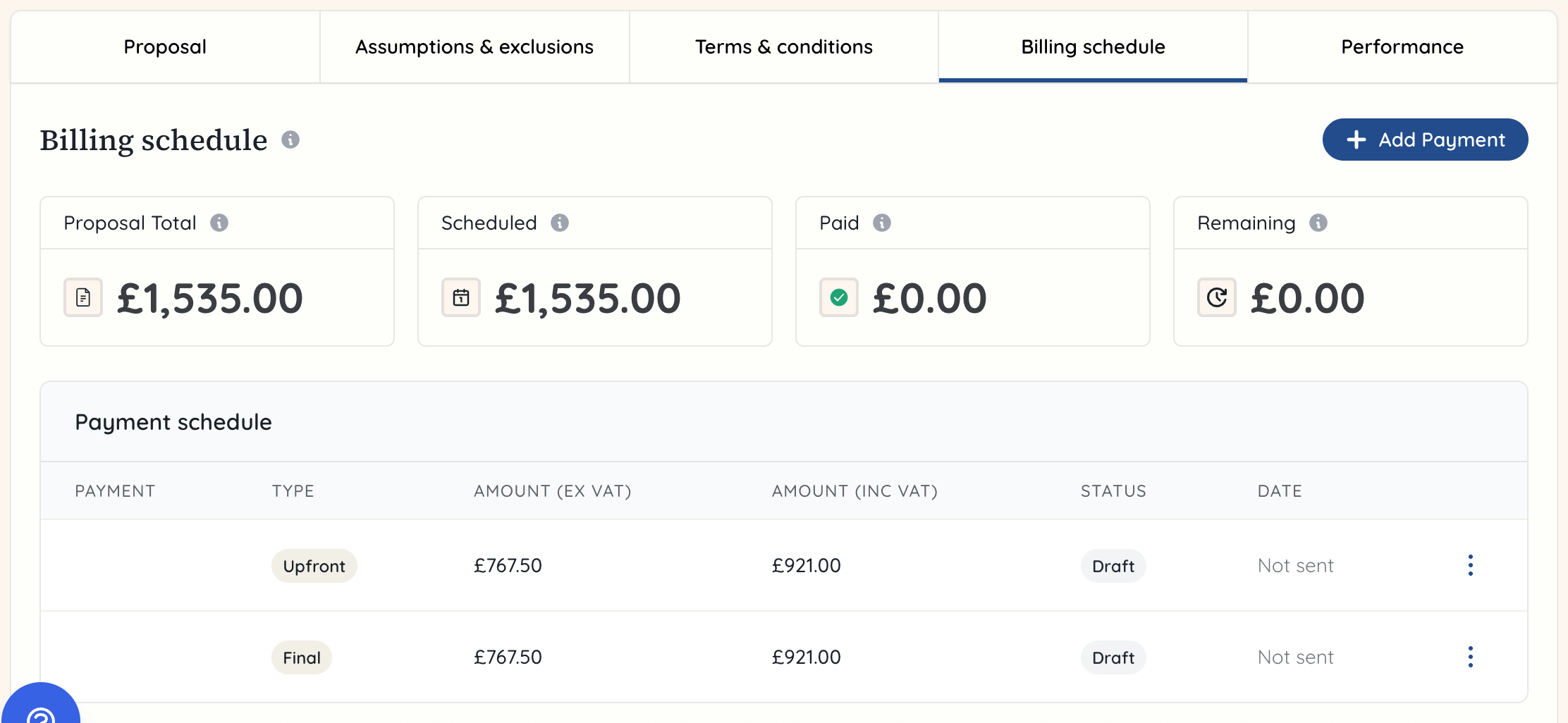This screenshot has width=1568, height=723.
Task: Open the kebab menu for the Upfront payment row
Action: (x=1471, y=565)
